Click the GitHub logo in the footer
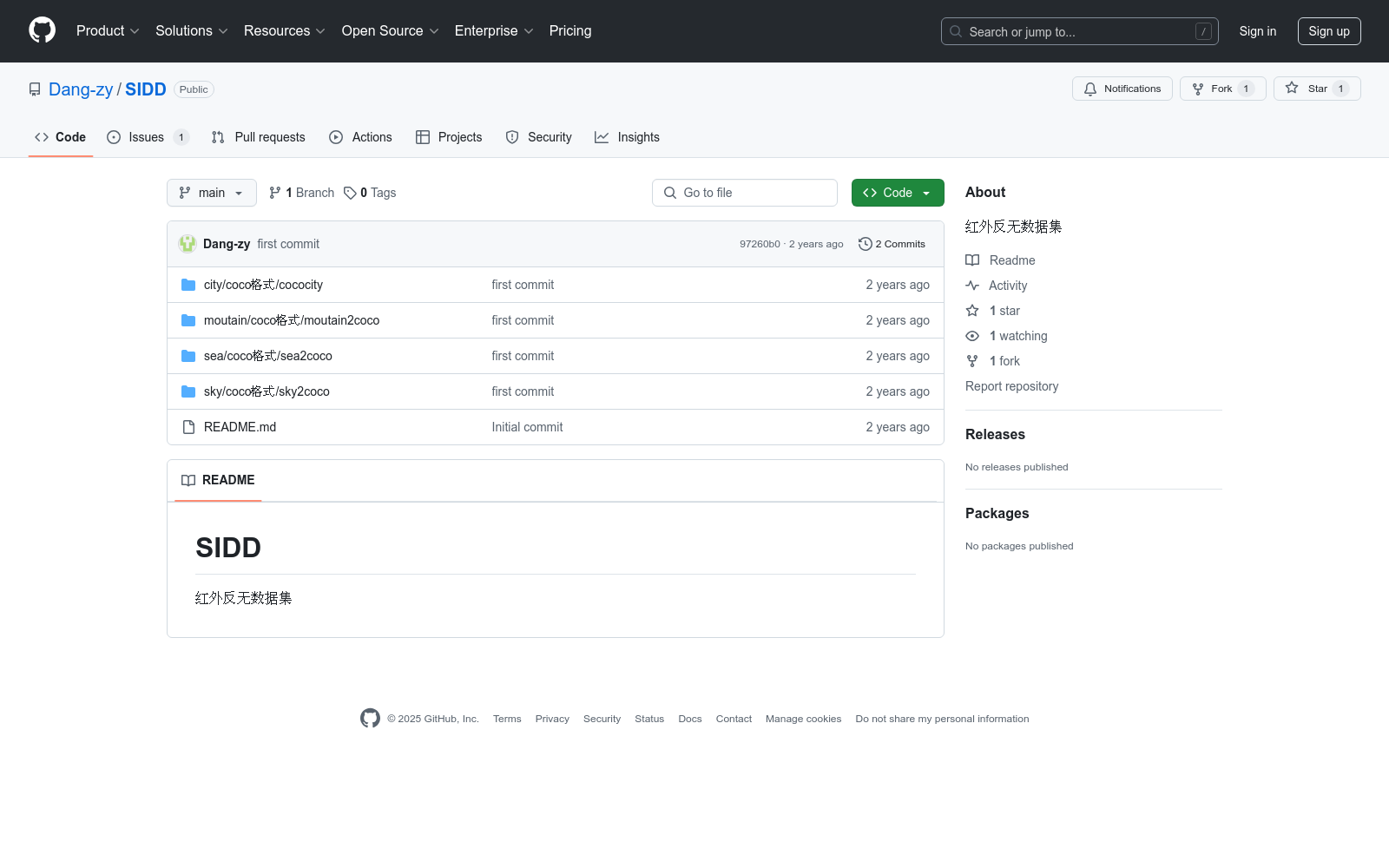1389x868 pixels. pos(370,719)
